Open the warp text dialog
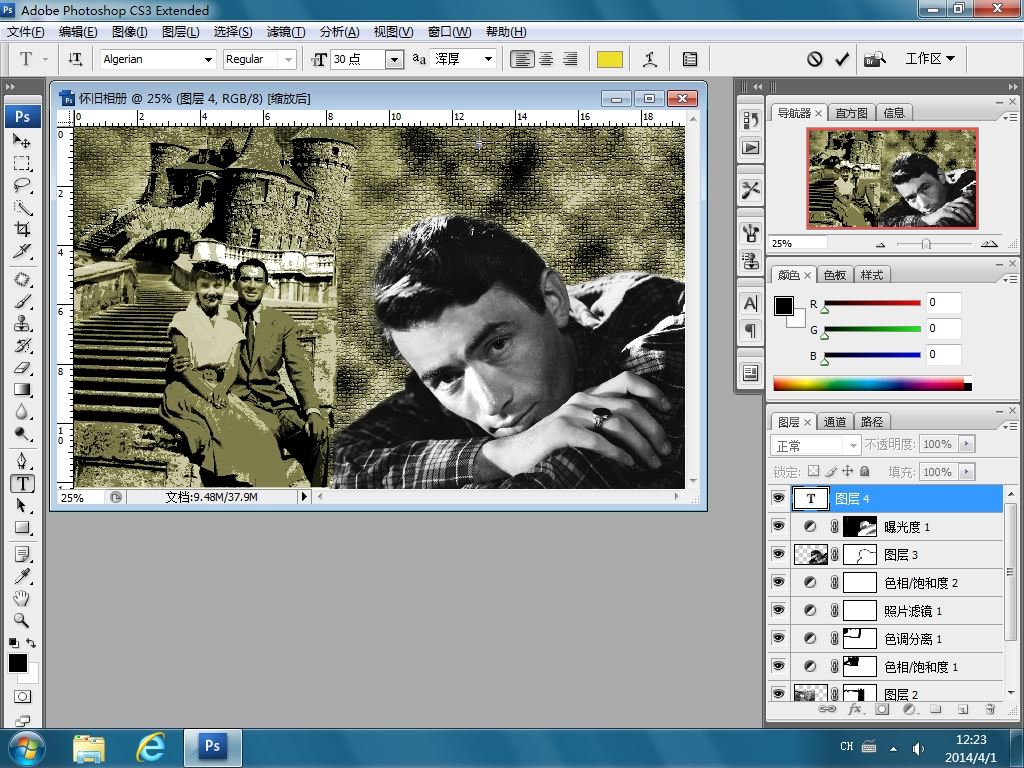Viewport: 1024px width, 768px height. click(x=650, y=59)
